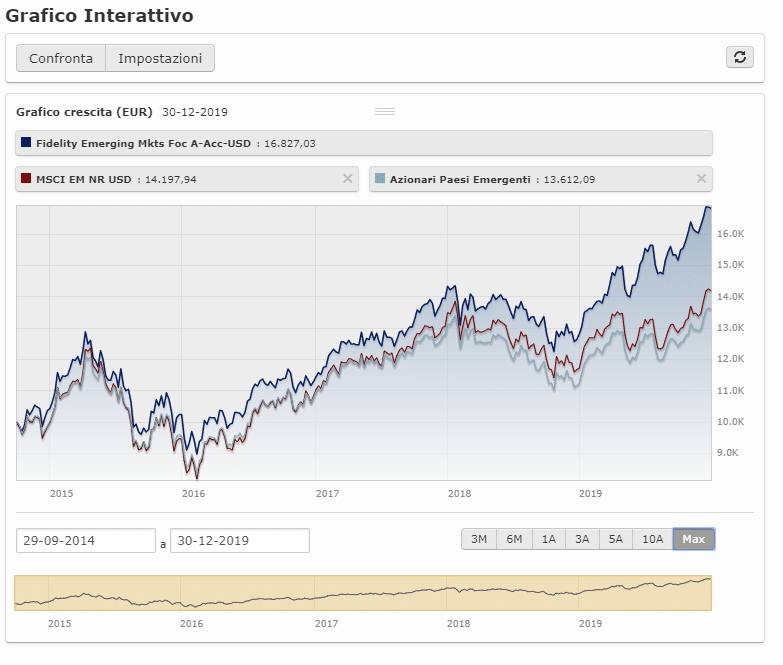Viewport: 783px width, 665px height.
Task: Click the Grafico Interattivo heading
Action: click(x=99, y=15)
